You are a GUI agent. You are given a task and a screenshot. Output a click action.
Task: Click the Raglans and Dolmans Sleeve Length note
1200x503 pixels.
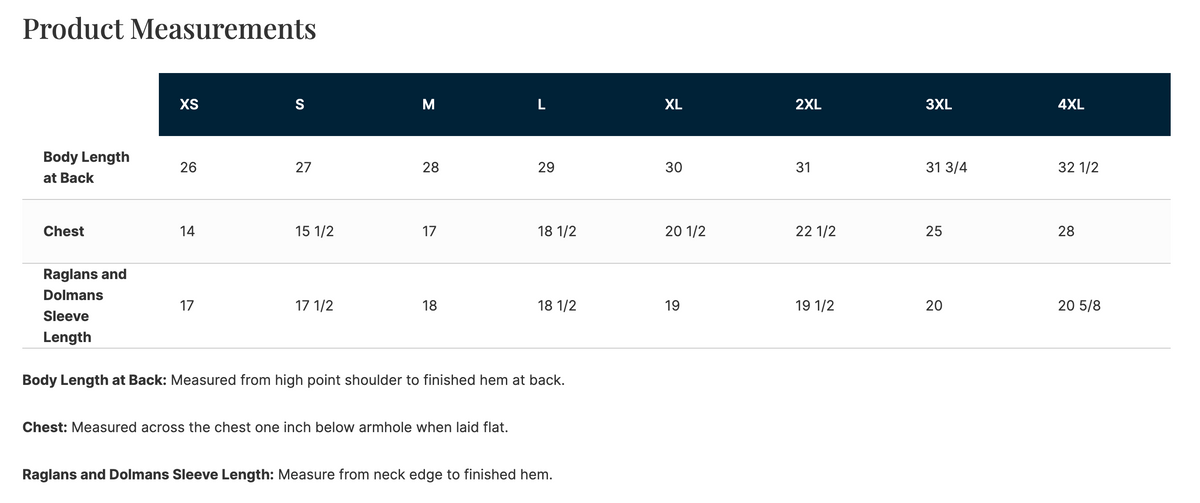click(287, 474)
